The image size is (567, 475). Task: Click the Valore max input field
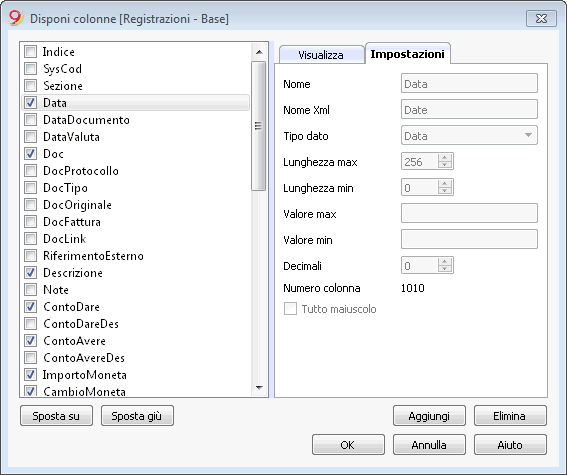[469, 213]
